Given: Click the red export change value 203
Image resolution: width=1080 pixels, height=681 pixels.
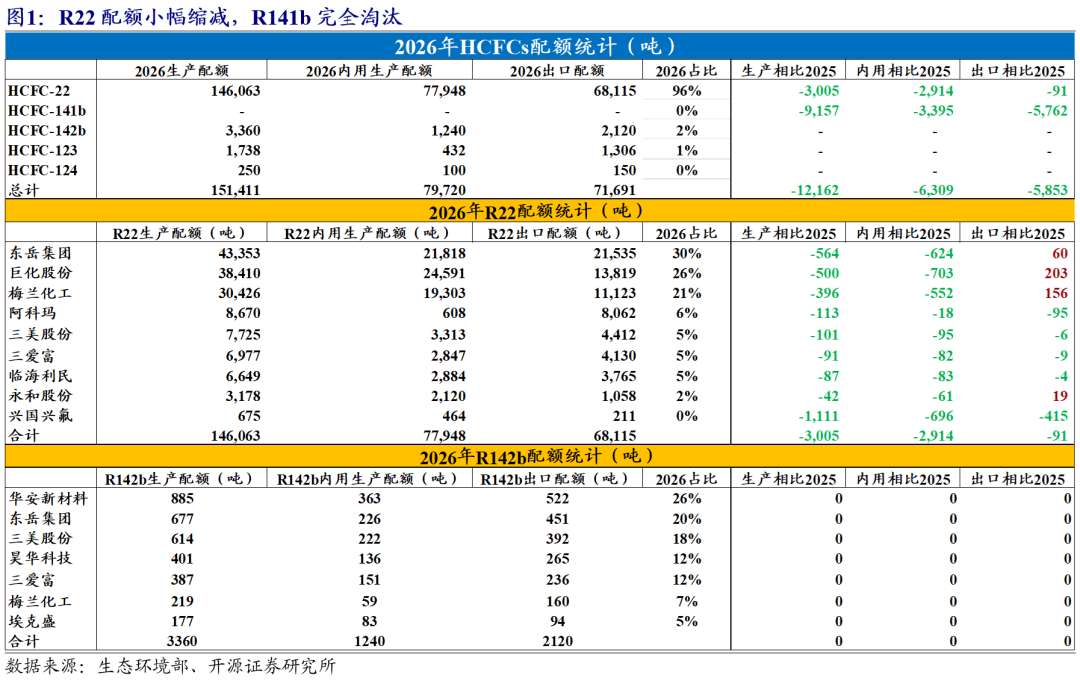Looking at the screenshot, I should click(x=1056, y=273).
